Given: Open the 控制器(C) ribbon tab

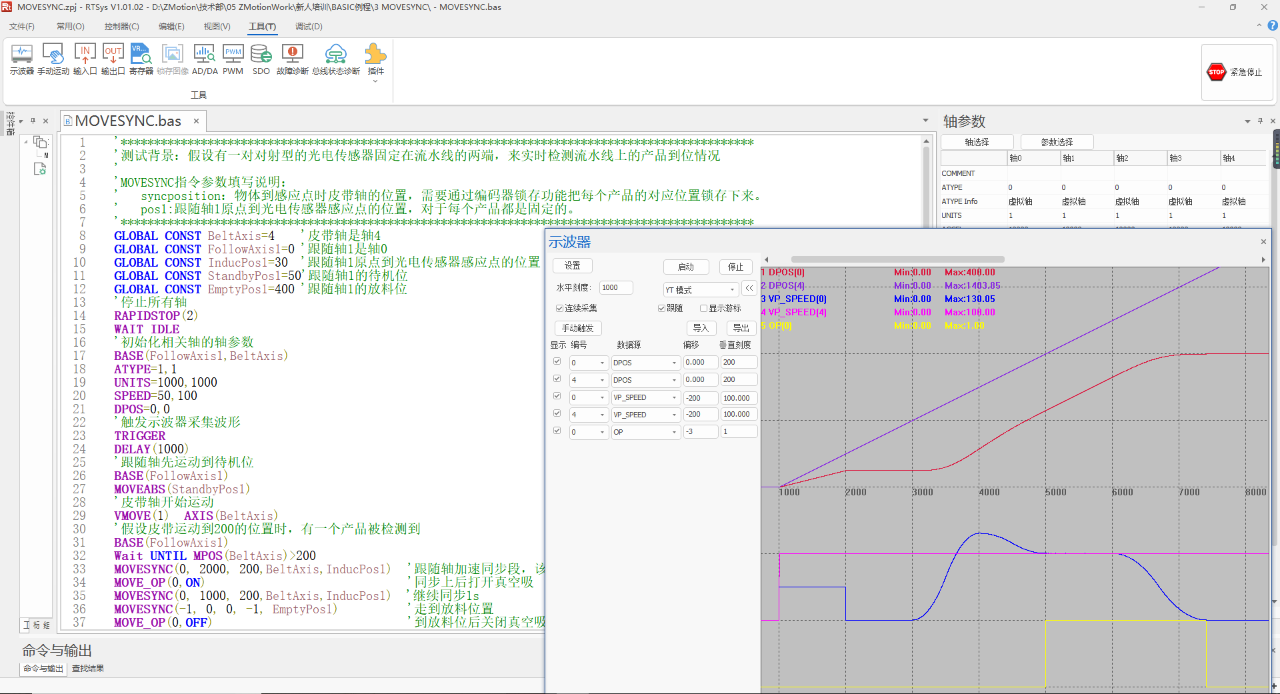Looking at the screenshot, I should tap(122, 26).
